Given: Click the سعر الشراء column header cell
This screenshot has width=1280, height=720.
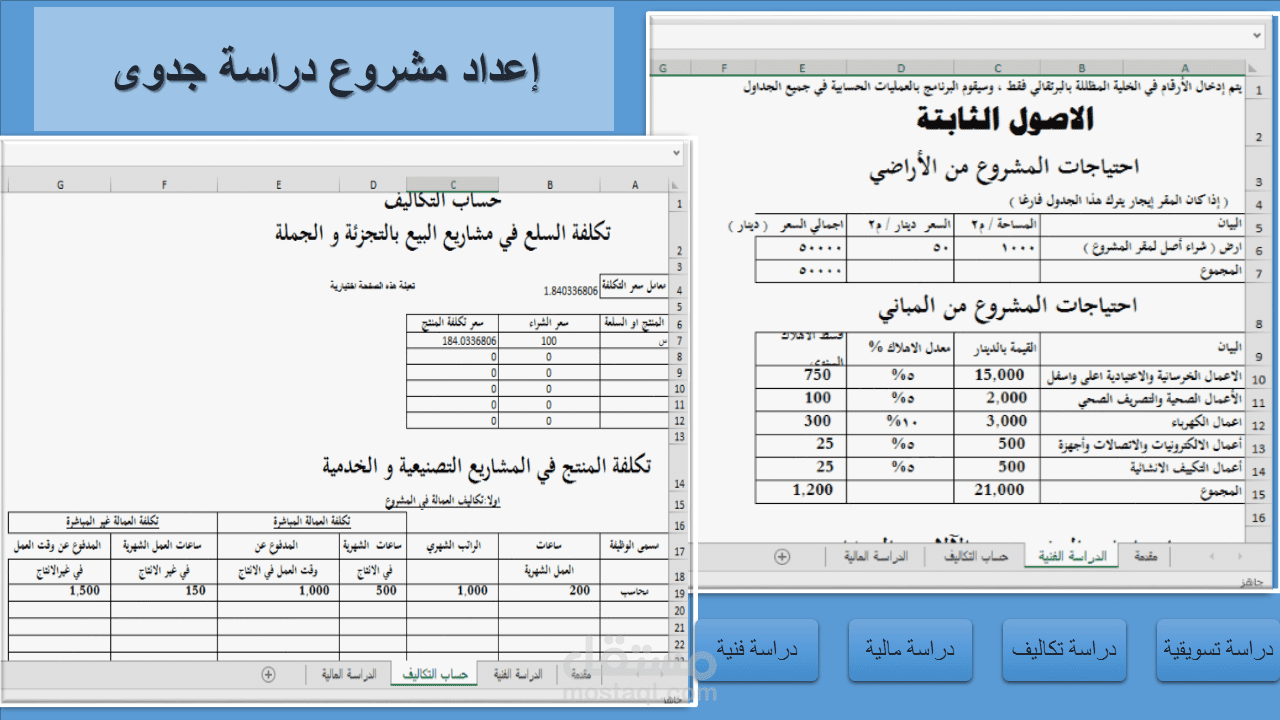Looking at the screenshot, I should pos(550,323).
